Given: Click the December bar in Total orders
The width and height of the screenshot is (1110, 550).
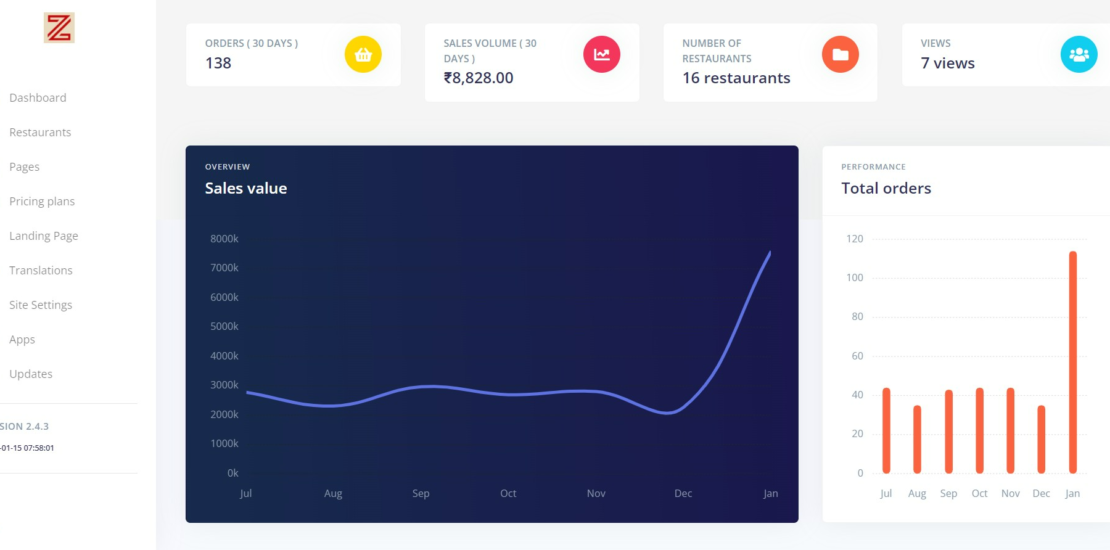Looking at the screenshot, I should click(1041, 439).
